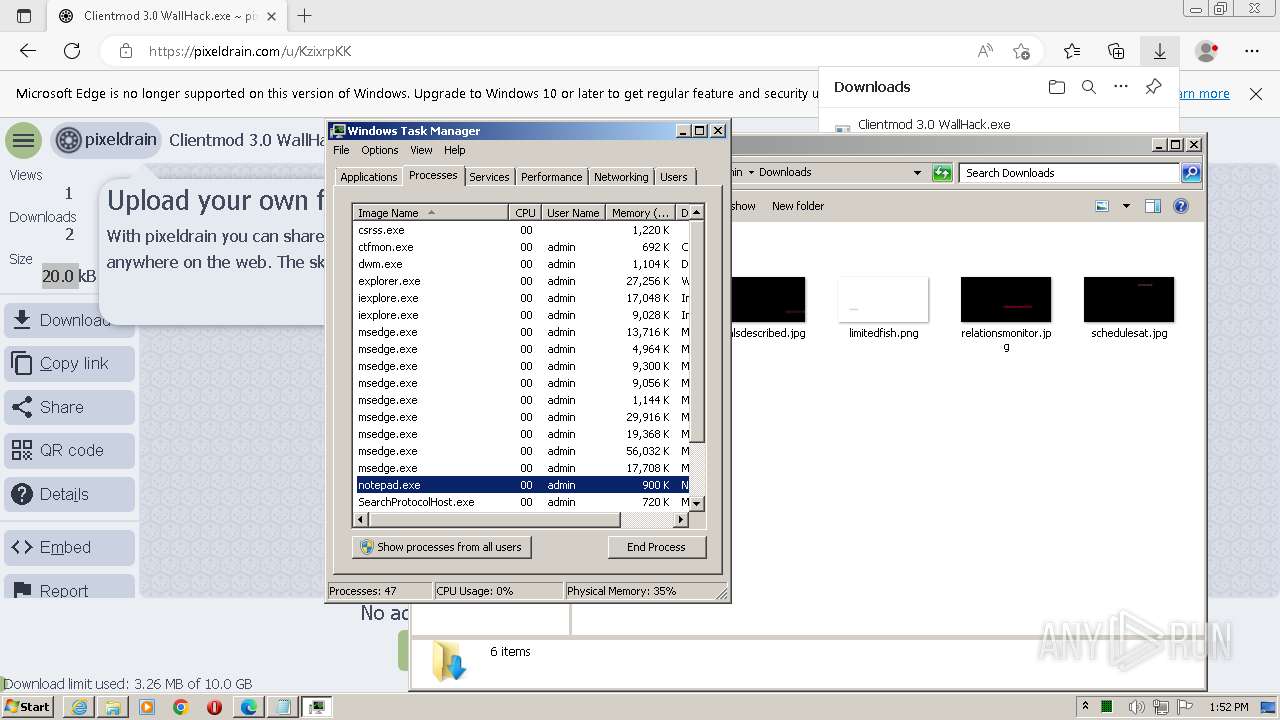This screenshot has width=1280, height=720.
Task: Switch to Networking tab
Action: coord(621,177)
